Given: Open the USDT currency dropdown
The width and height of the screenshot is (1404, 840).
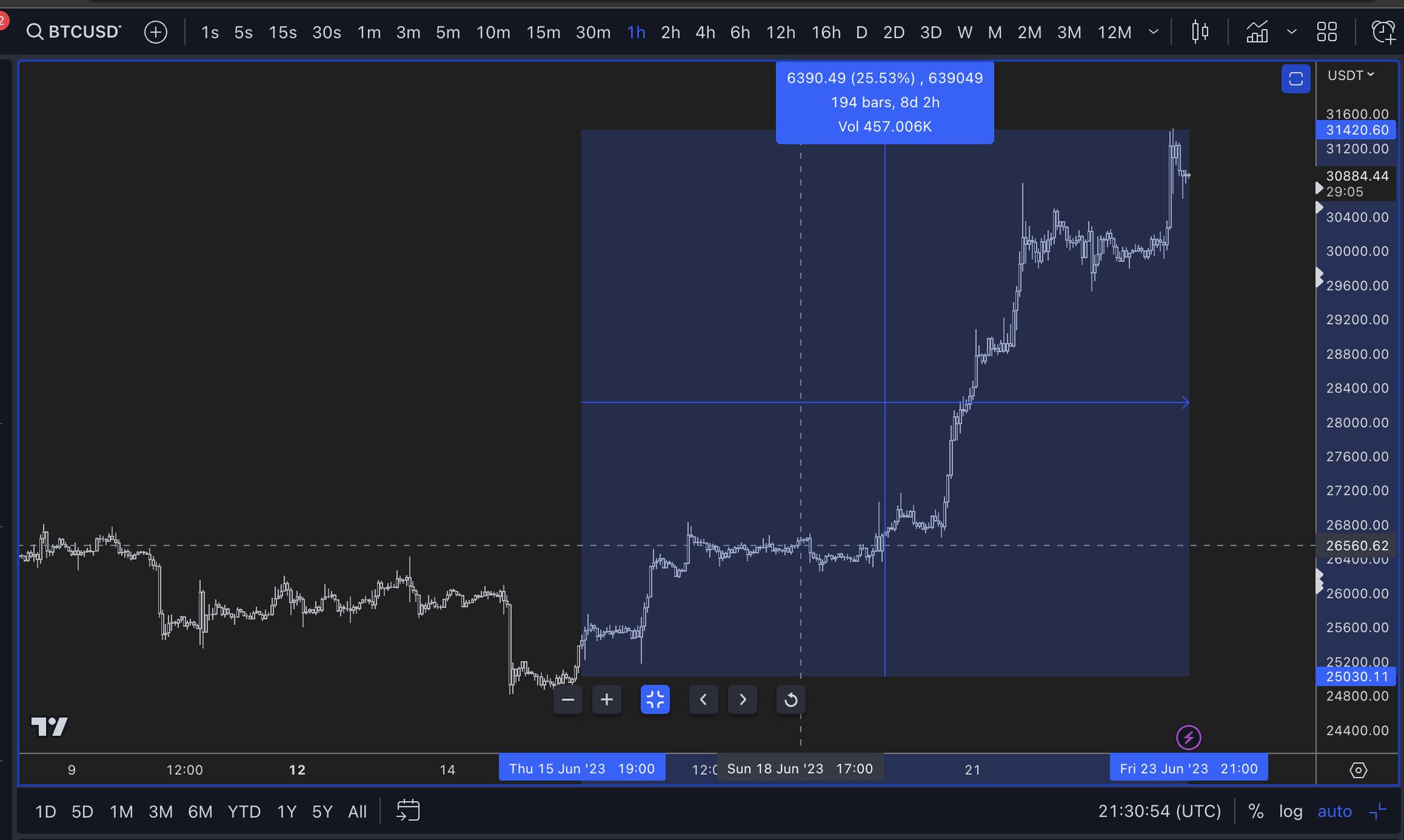Looking at the screenshot, I should pyautogui.click(x=1351, y=75).
